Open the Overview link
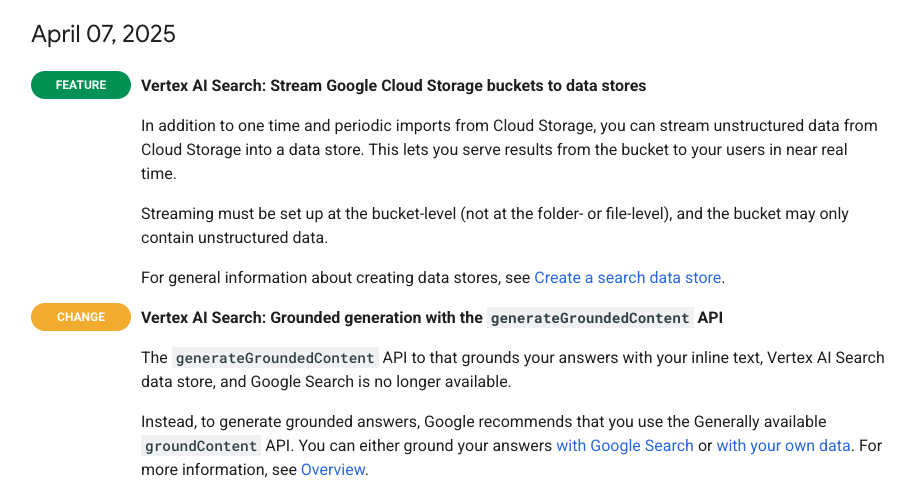Screen dimensions: 921x500 [x=332, y=469]
